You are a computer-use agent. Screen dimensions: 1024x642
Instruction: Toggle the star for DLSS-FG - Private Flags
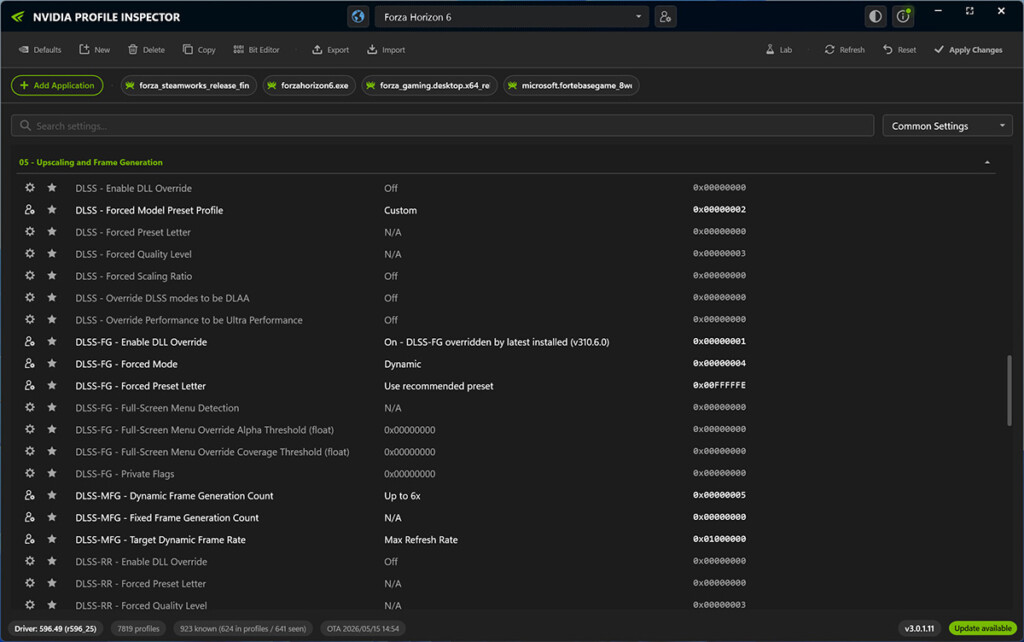tap(52, 473)
